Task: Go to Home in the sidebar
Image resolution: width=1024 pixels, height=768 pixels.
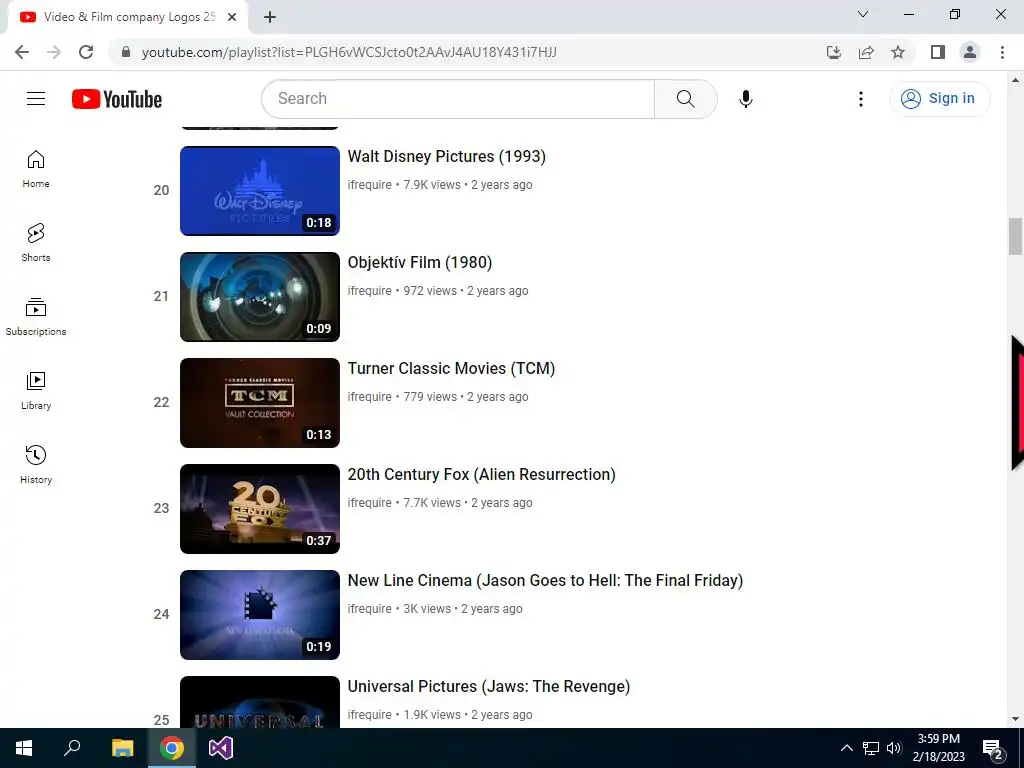Action: (x=36, y=168)
